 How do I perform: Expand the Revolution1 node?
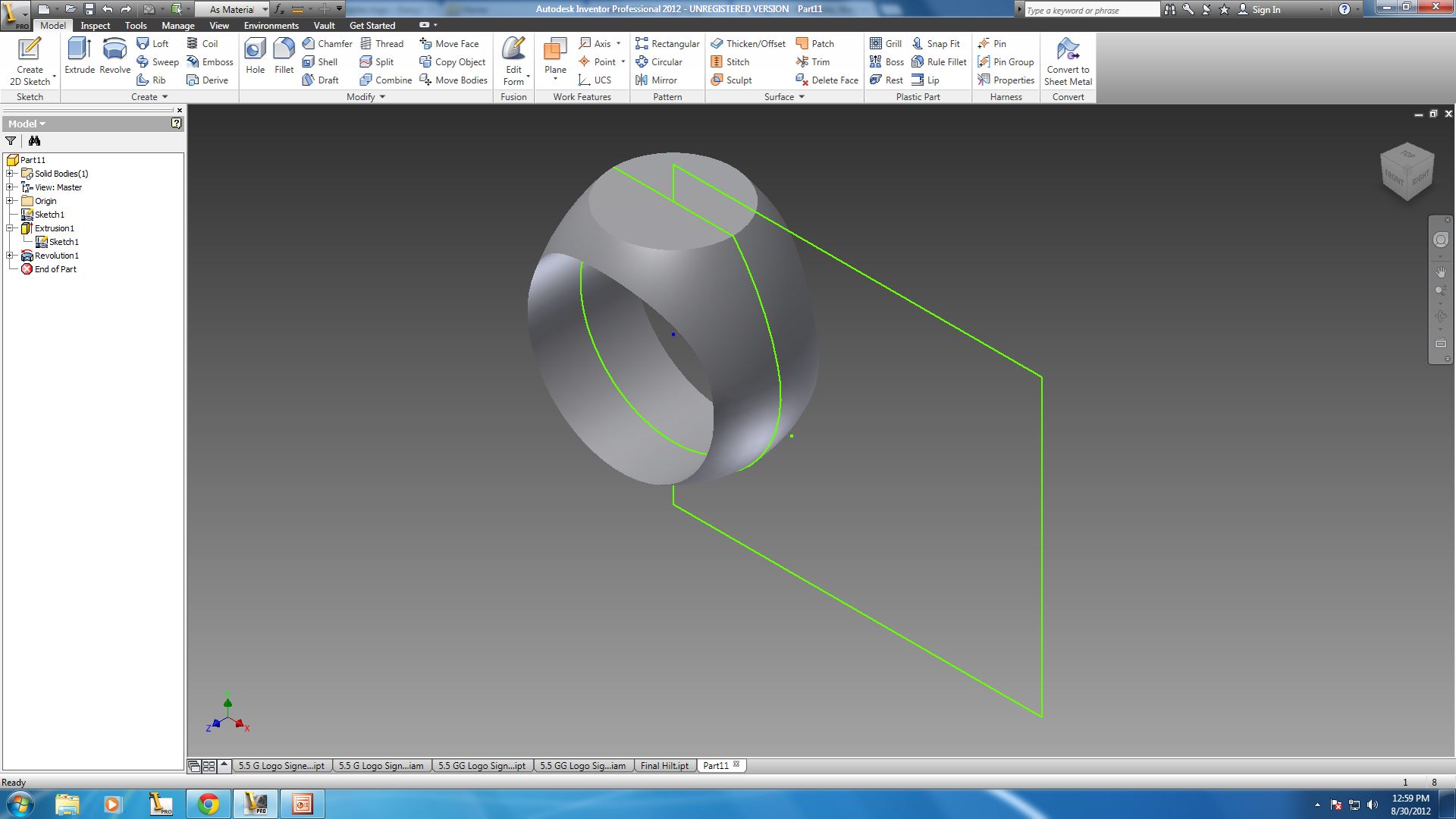click(x=10, y=256)
